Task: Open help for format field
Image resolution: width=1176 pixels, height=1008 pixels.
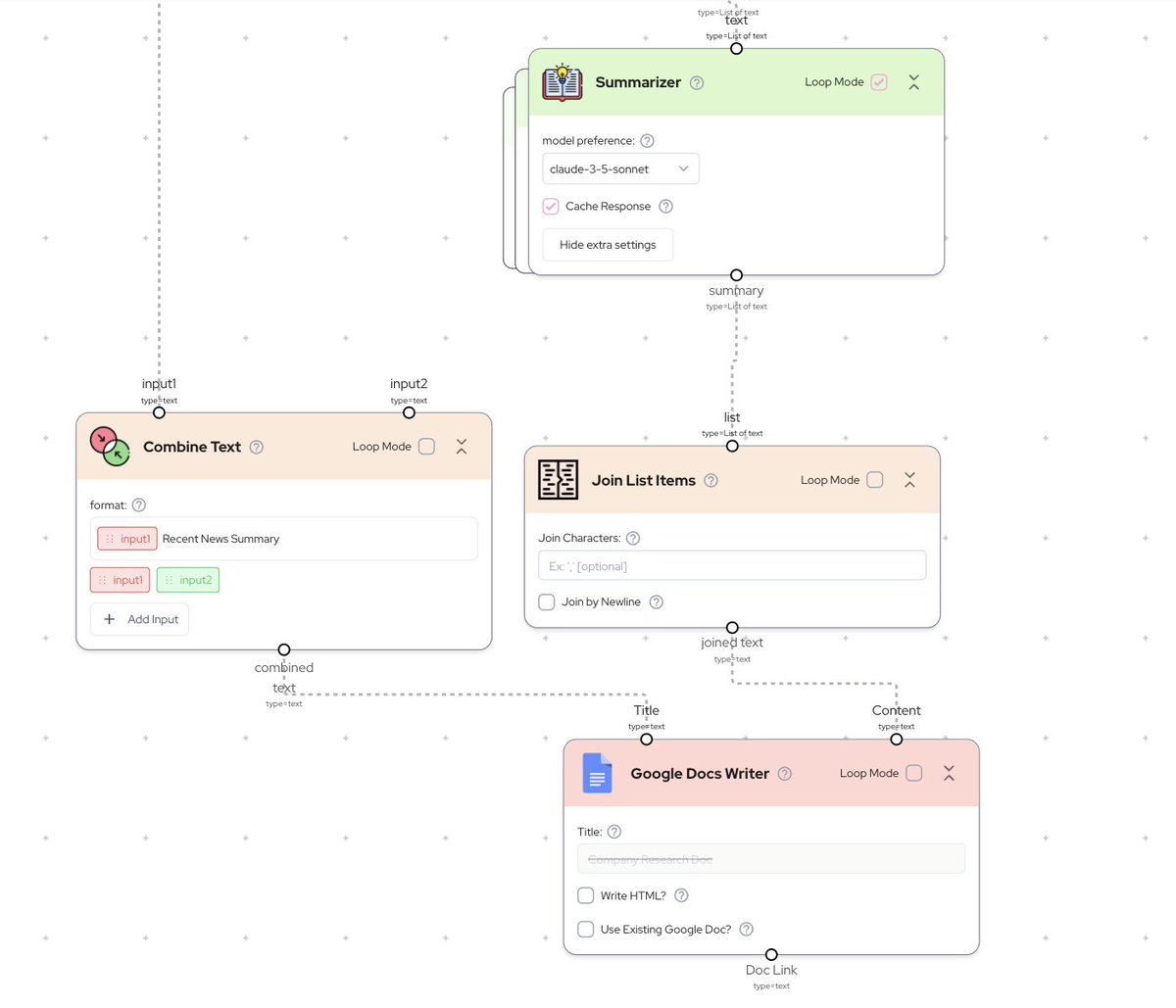Action: [x=139, y=505]
